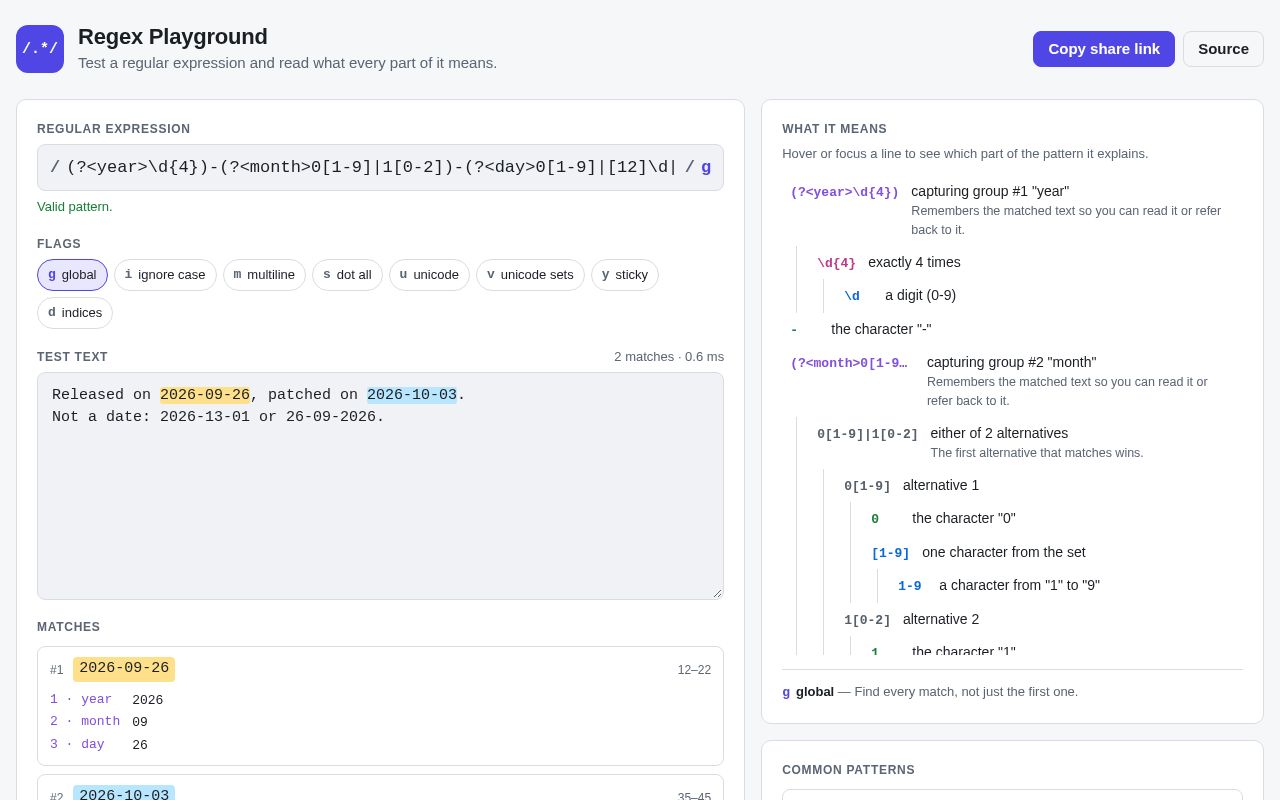
Task: Turn on the dot all flag
Action: pyautogui.click(x=347, y=275)
